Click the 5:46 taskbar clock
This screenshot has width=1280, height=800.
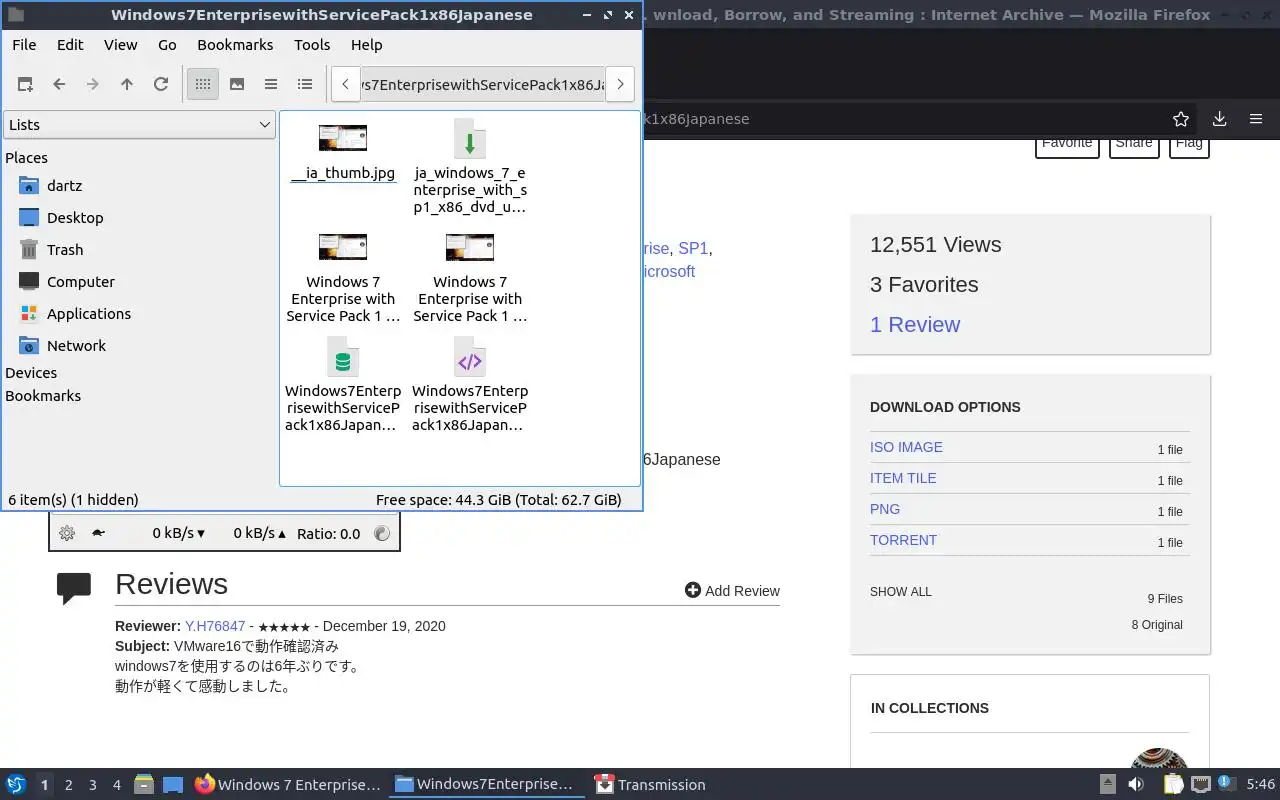tap(1260, 785)
